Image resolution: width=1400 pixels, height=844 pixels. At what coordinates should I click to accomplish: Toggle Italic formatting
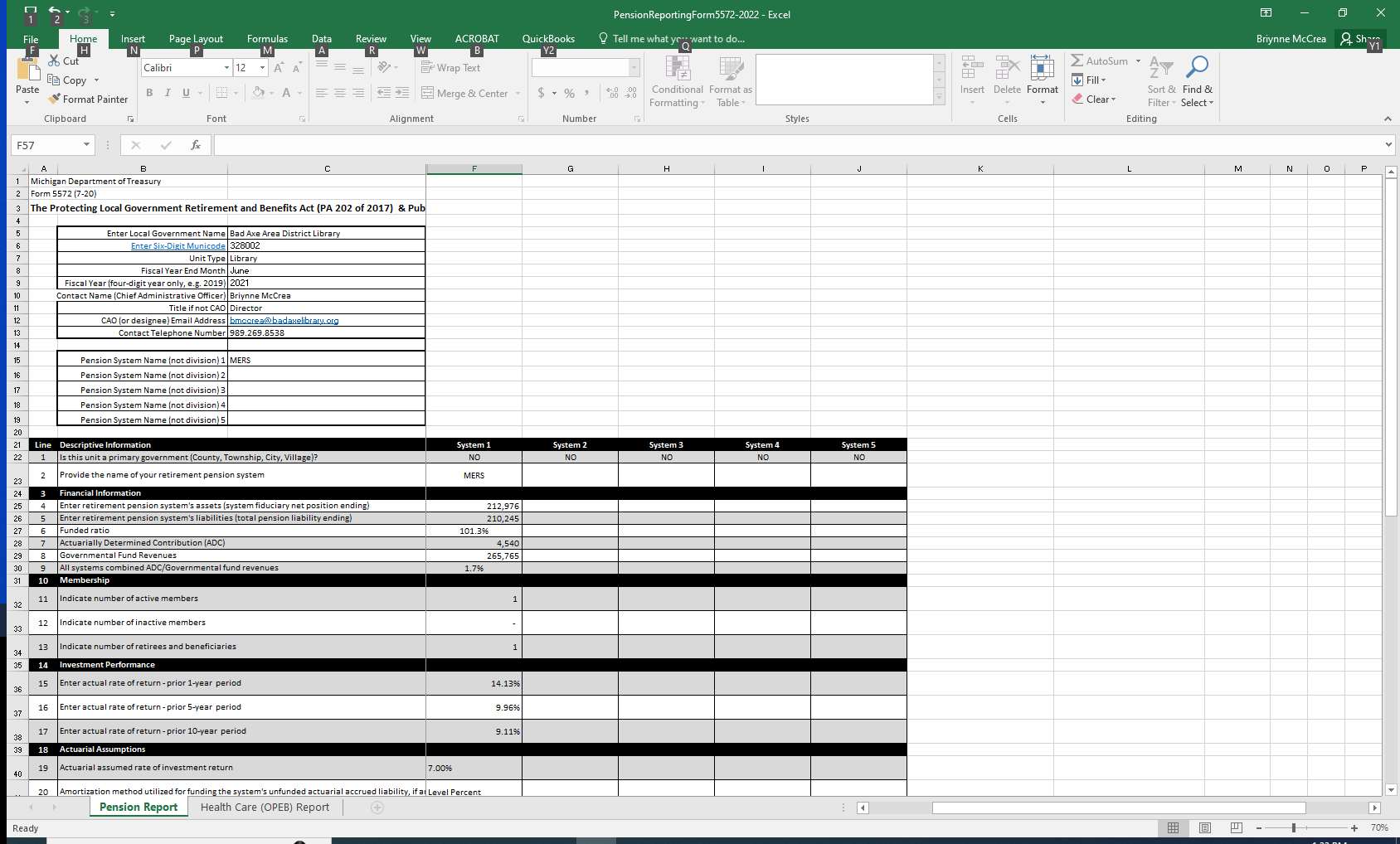coord(168,93)
